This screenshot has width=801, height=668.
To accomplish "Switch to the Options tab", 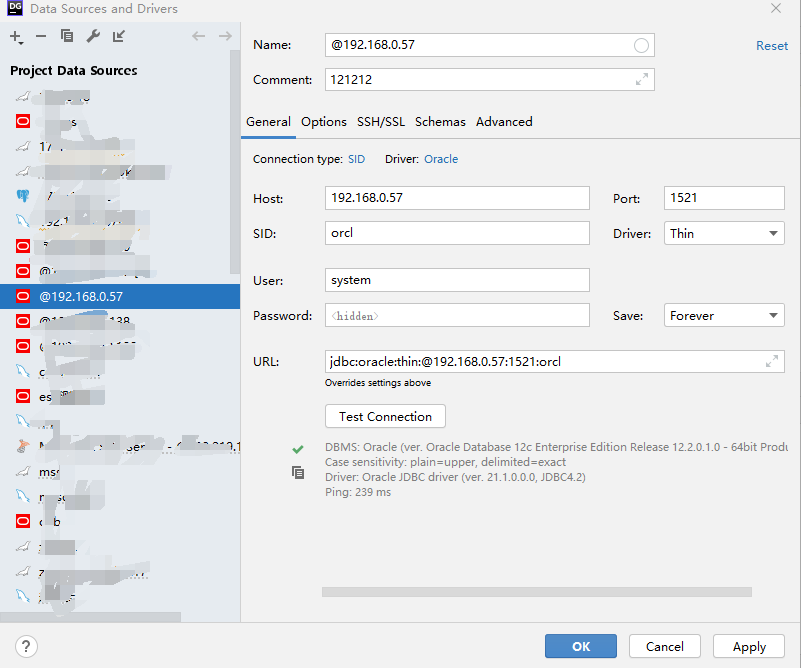I will point(324,122).
